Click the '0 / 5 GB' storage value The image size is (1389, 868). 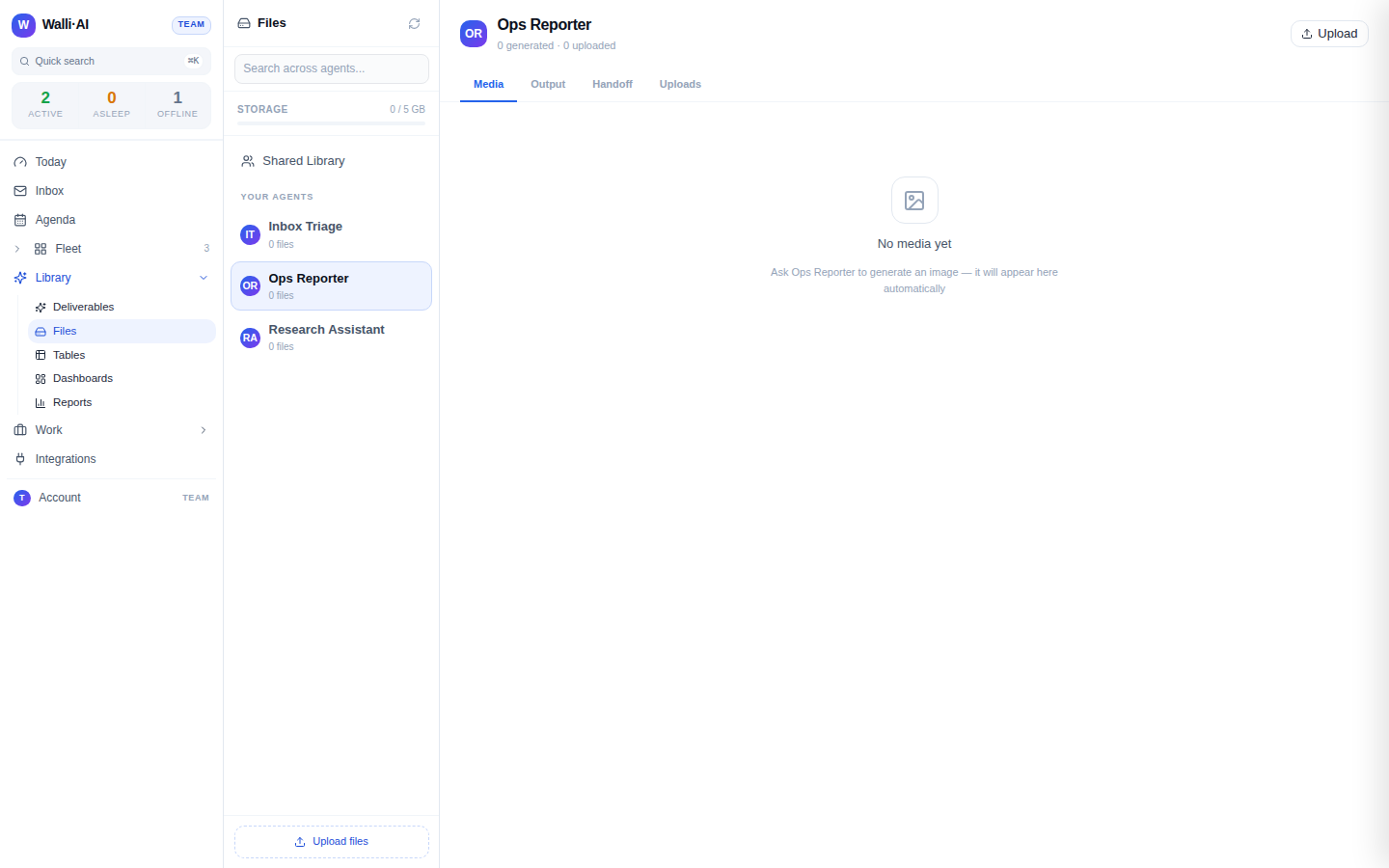coord(407,109)
